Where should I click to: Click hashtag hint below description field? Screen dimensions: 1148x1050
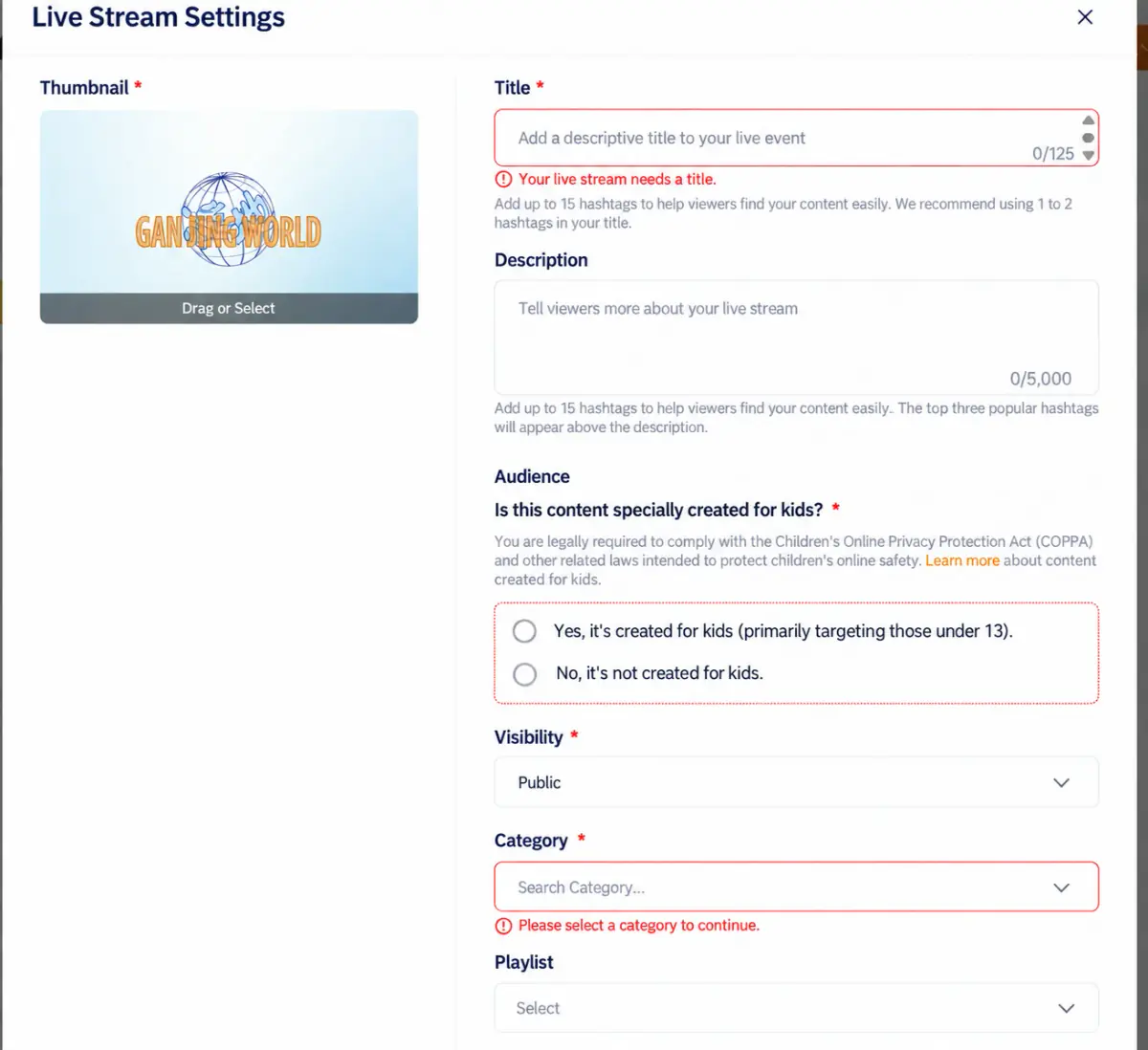(x=796, y=418)
